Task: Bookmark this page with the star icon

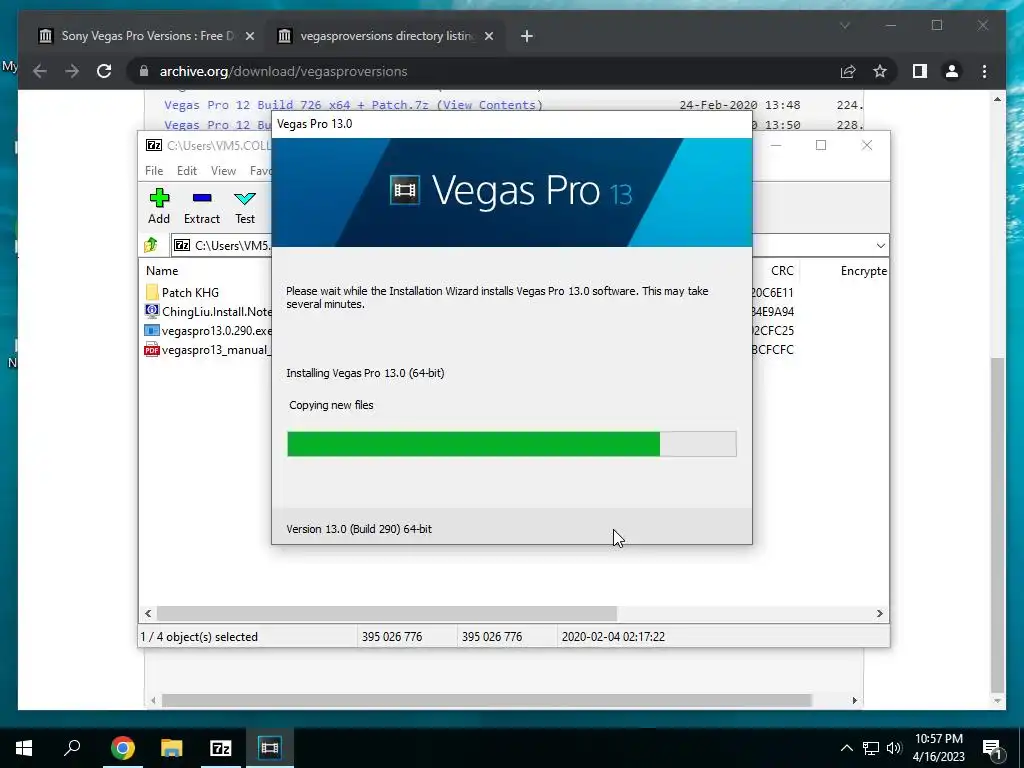Action: click(880, 71)
